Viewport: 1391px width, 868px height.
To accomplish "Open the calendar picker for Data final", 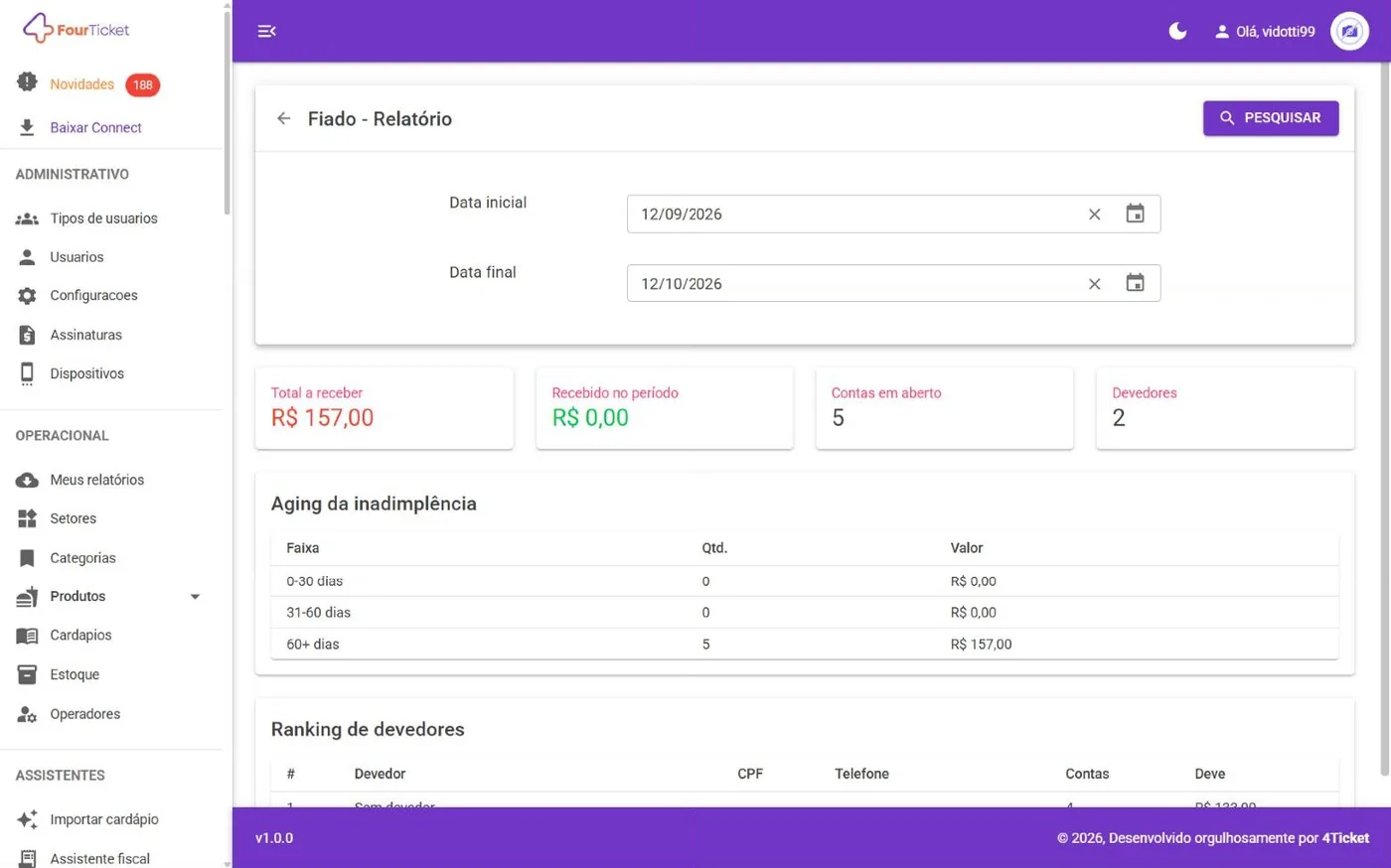I will (1135, 283).
